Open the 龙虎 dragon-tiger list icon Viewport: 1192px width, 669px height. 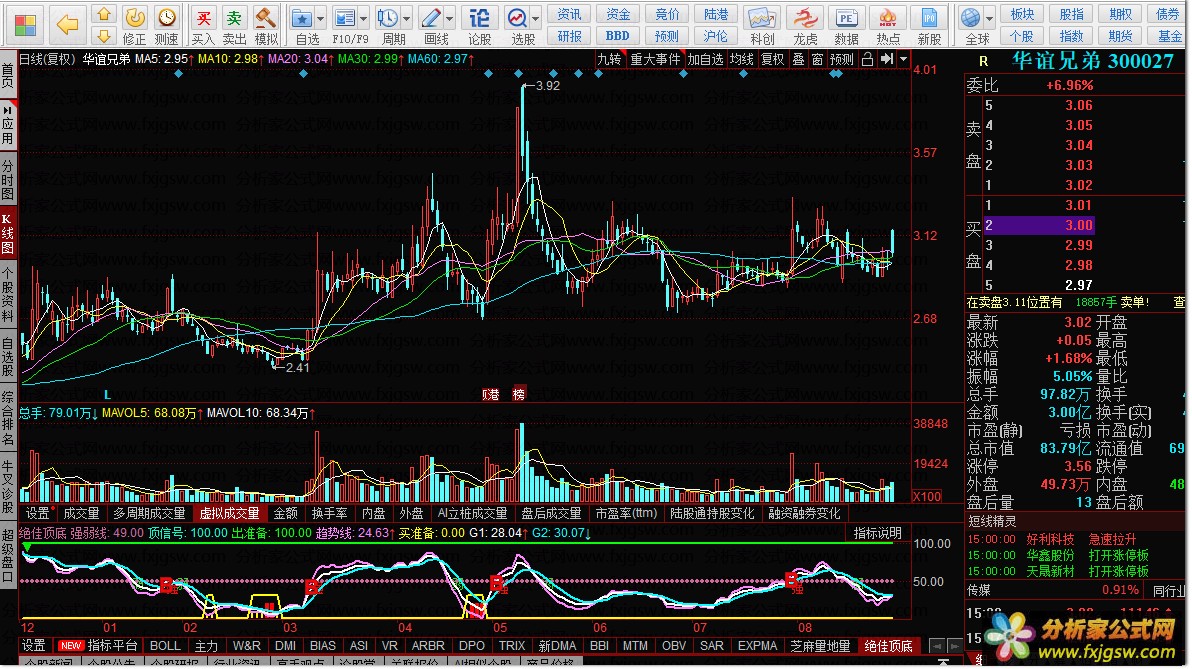(805, 26)
